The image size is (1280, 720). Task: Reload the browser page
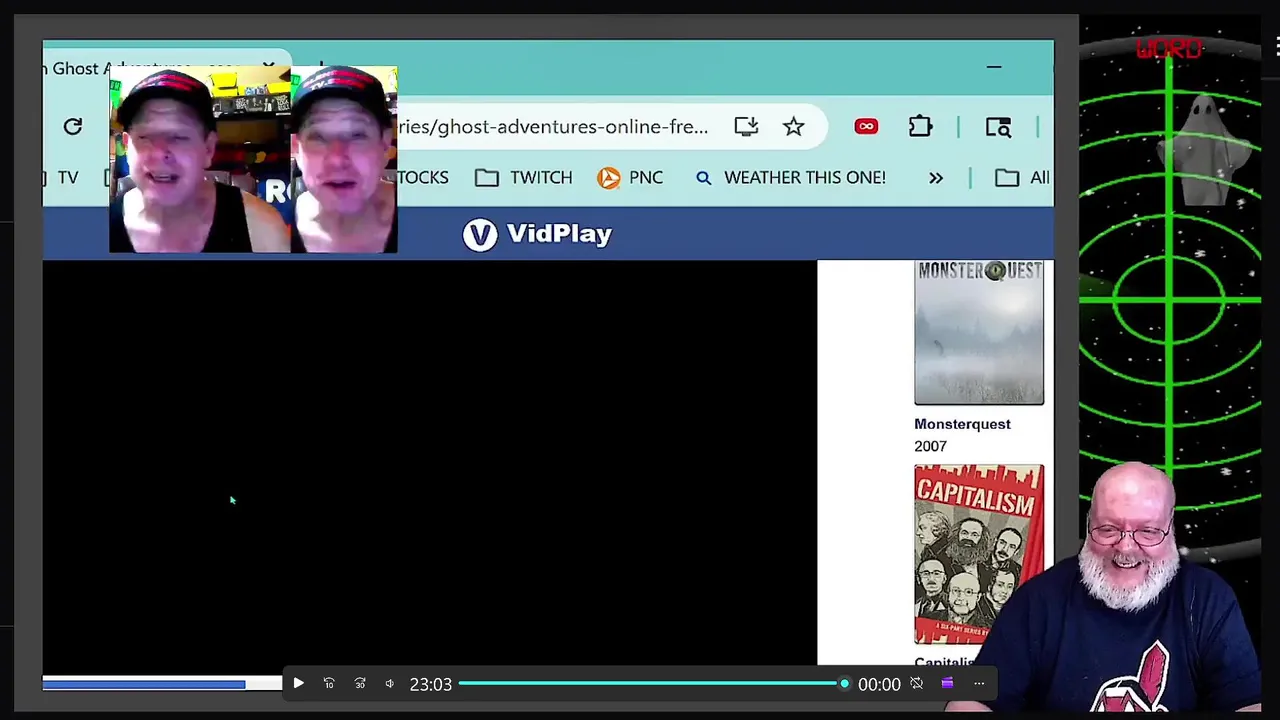[73, 127]
